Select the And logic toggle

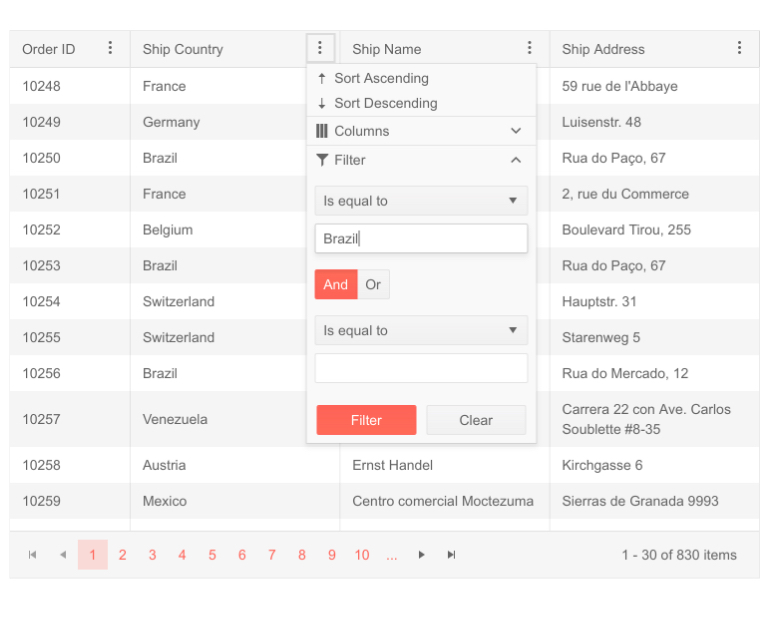click(336, 285)
